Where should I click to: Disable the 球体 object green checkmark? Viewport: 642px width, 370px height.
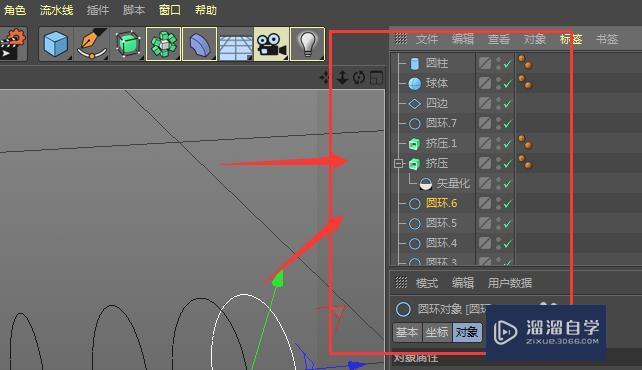tap(508, 84)
